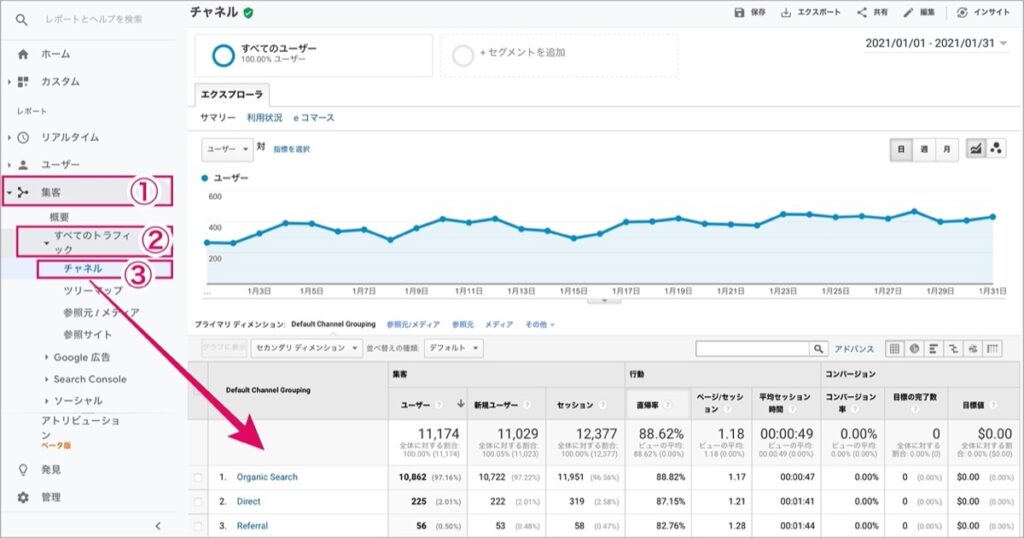The width and height of the screenshot is (1024, 538).
Task: Open the その他 dimension dropdown
Action: [540, 324]
